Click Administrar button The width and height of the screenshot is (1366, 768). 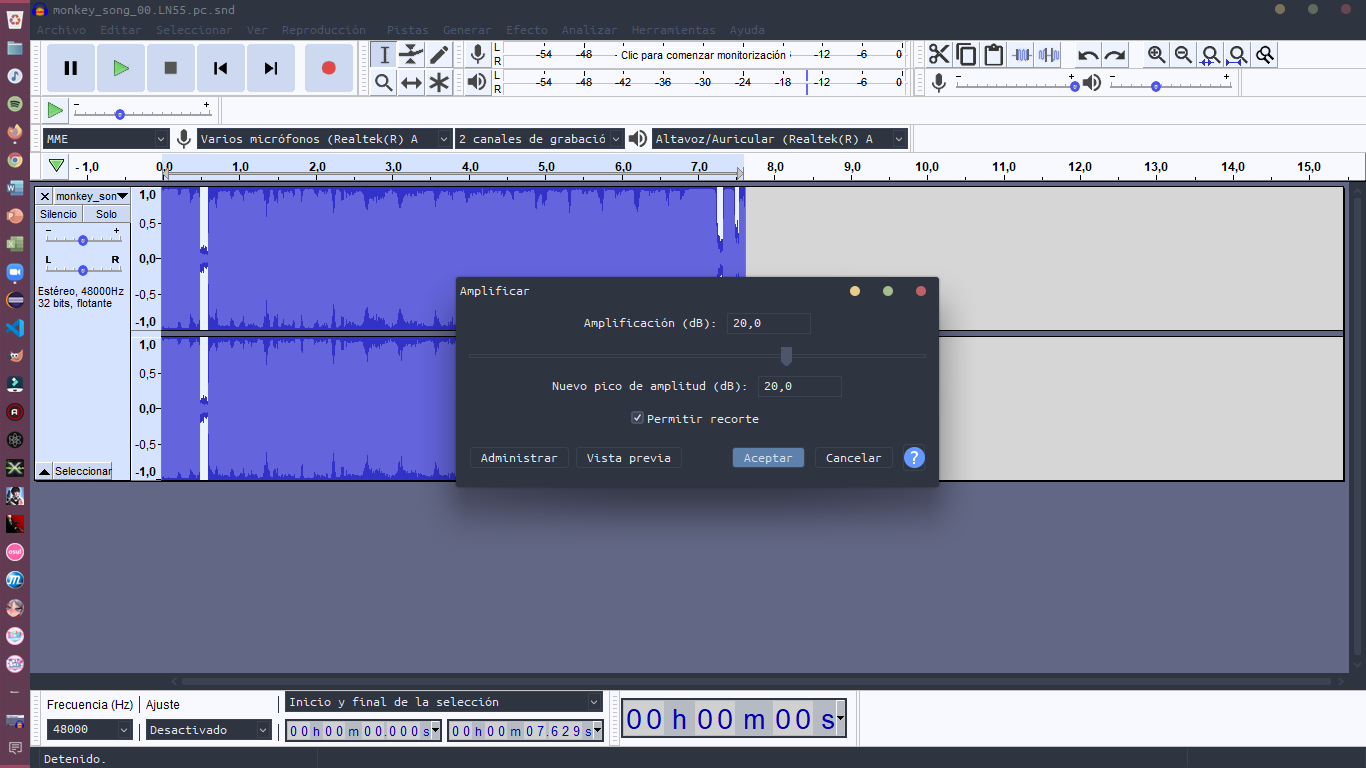coord(519,458)
